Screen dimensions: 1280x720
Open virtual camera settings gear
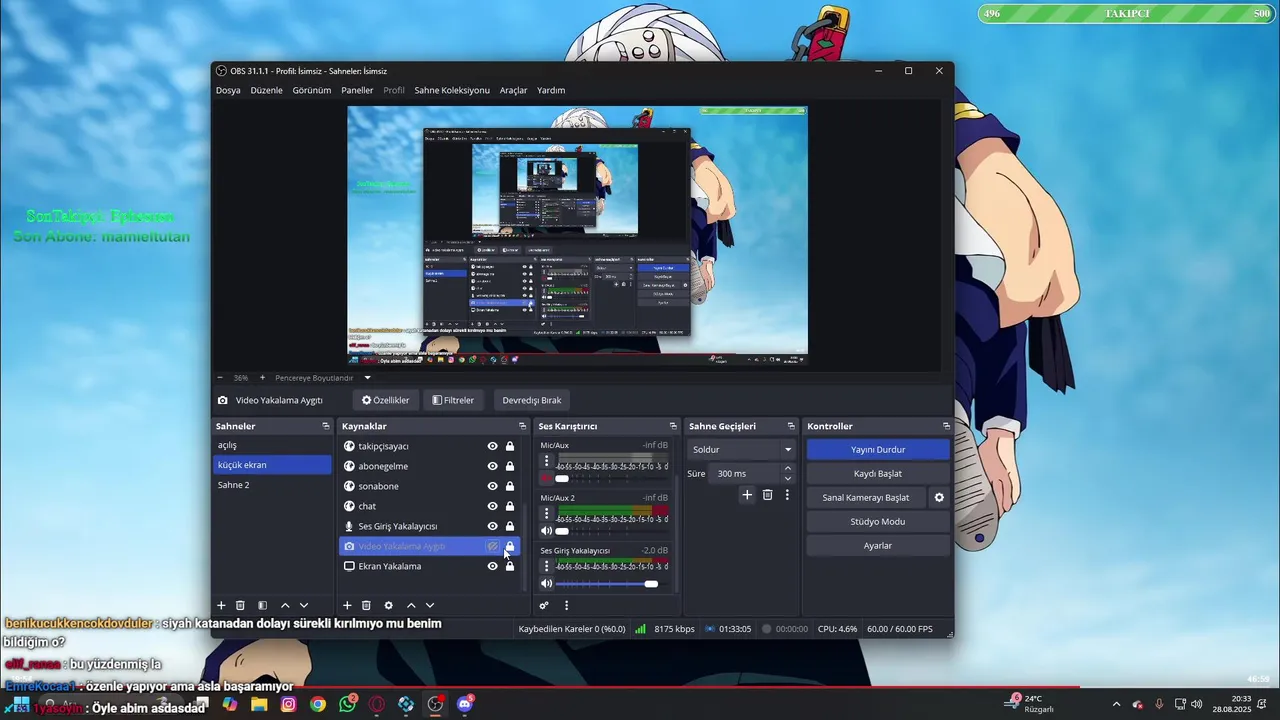[x=939, y=497]
